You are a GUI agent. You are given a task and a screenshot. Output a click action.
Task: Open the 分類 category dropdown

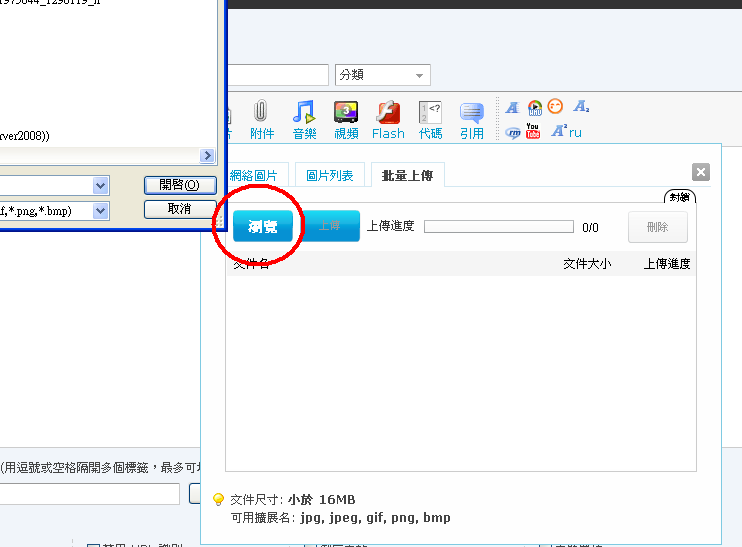pos(383,75)
